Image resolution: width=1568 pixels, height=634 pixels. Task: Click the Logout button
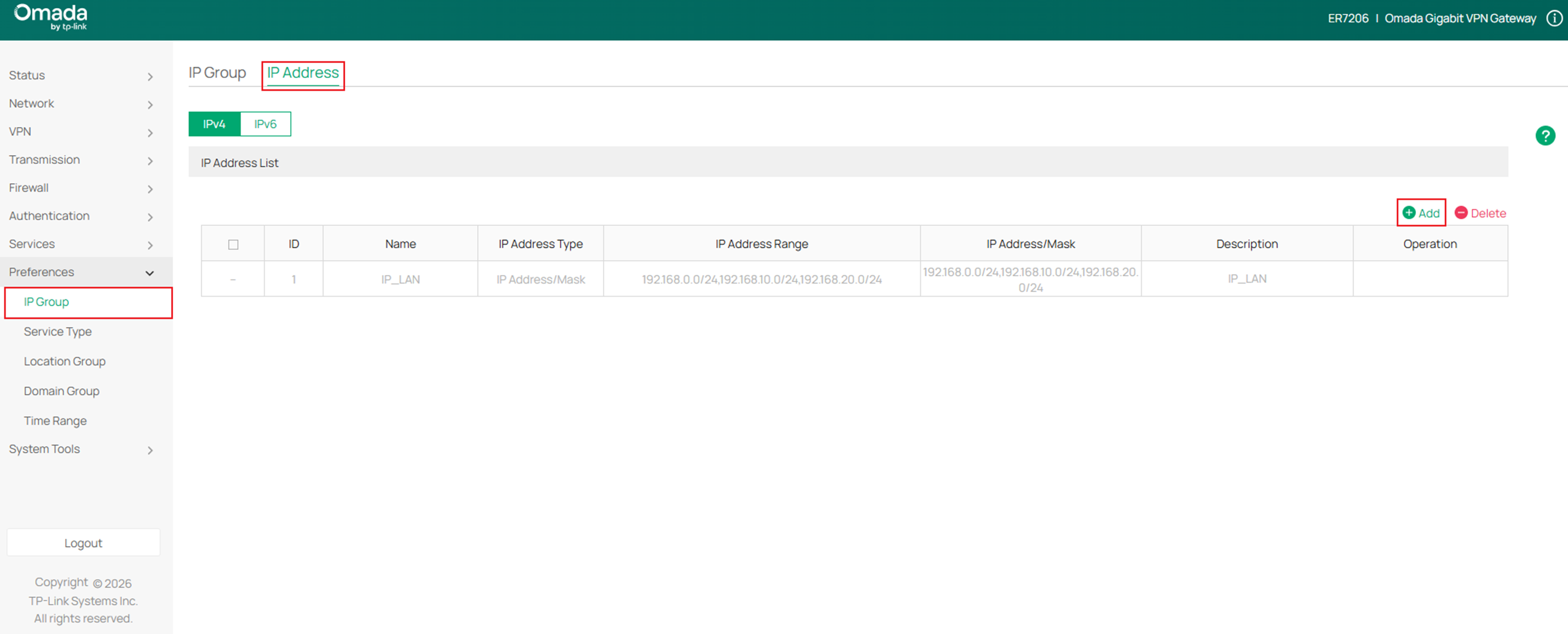[83, 542]
